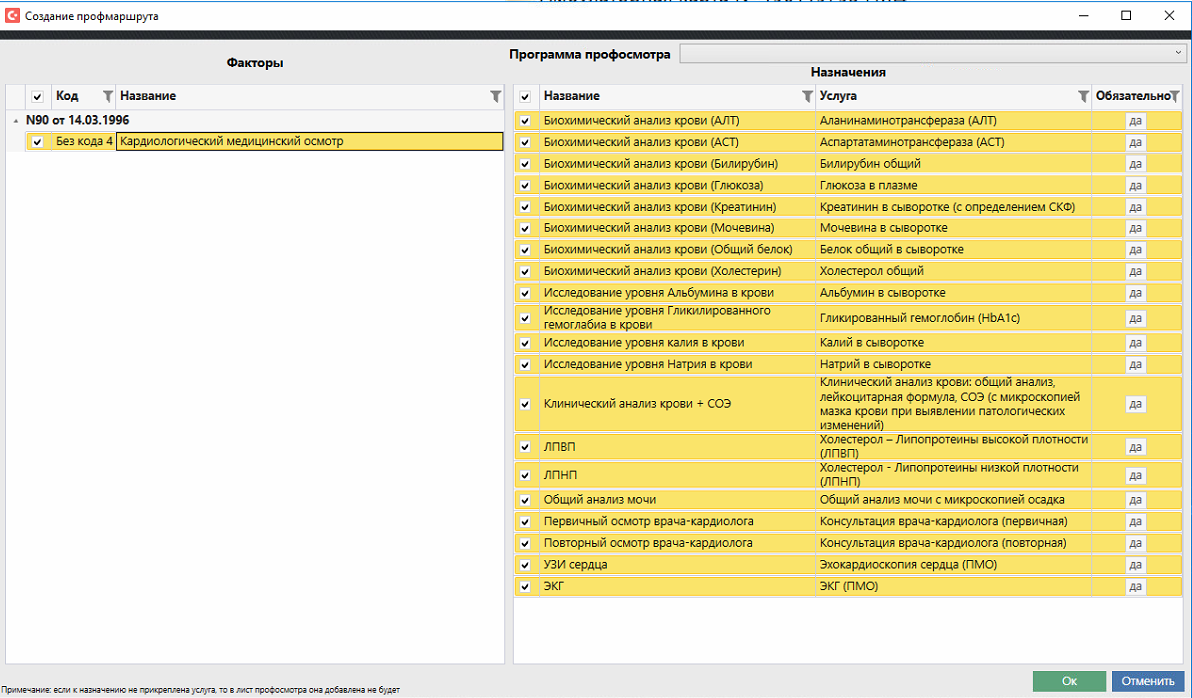Image resolution: width=1192 pixels, height=698 pixels.
Task: Click the Отменить button
Action: point(1147,681)
